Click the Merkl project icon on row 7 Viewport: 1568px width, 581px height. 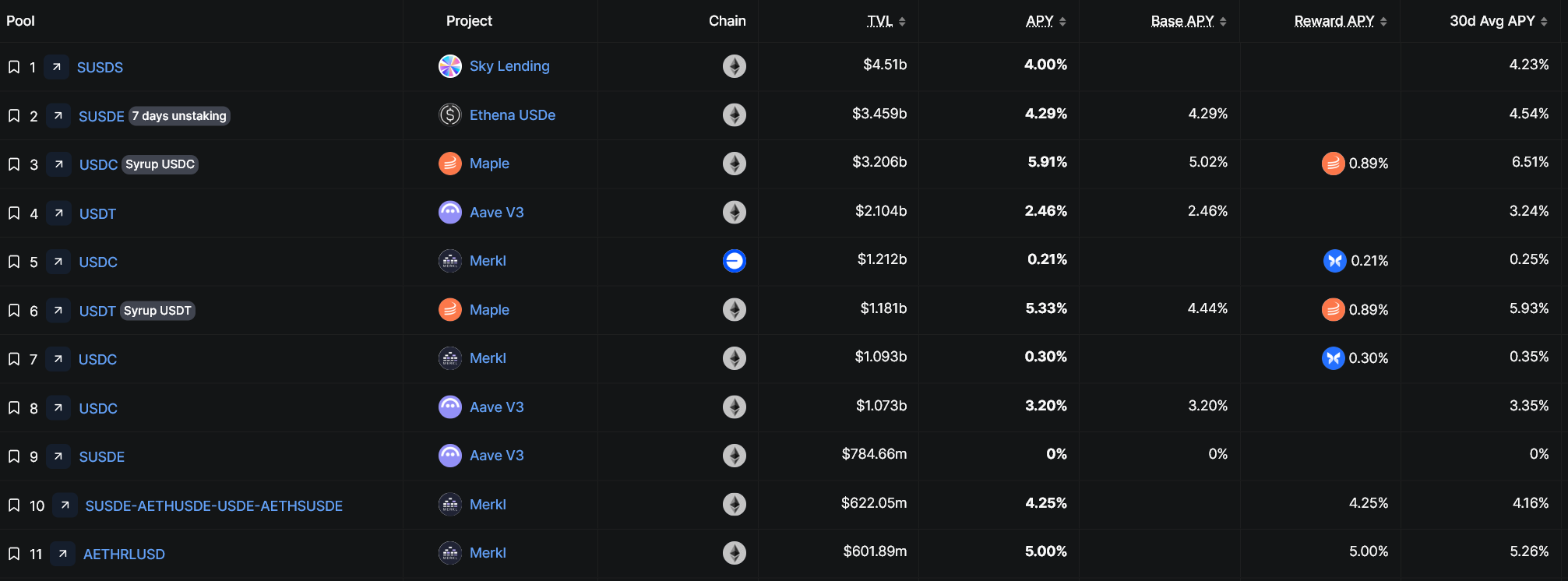pyautogui.click(x=449, y=357)
